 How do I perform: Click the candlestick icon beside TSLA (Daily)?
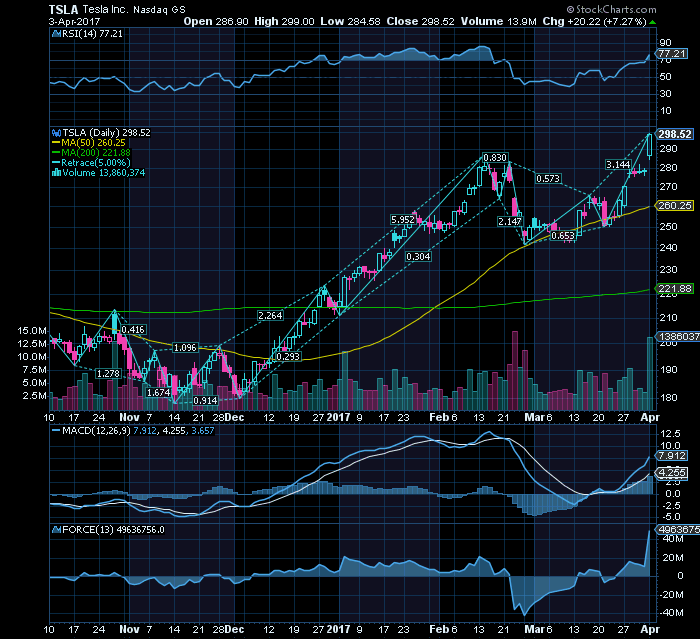56,133
